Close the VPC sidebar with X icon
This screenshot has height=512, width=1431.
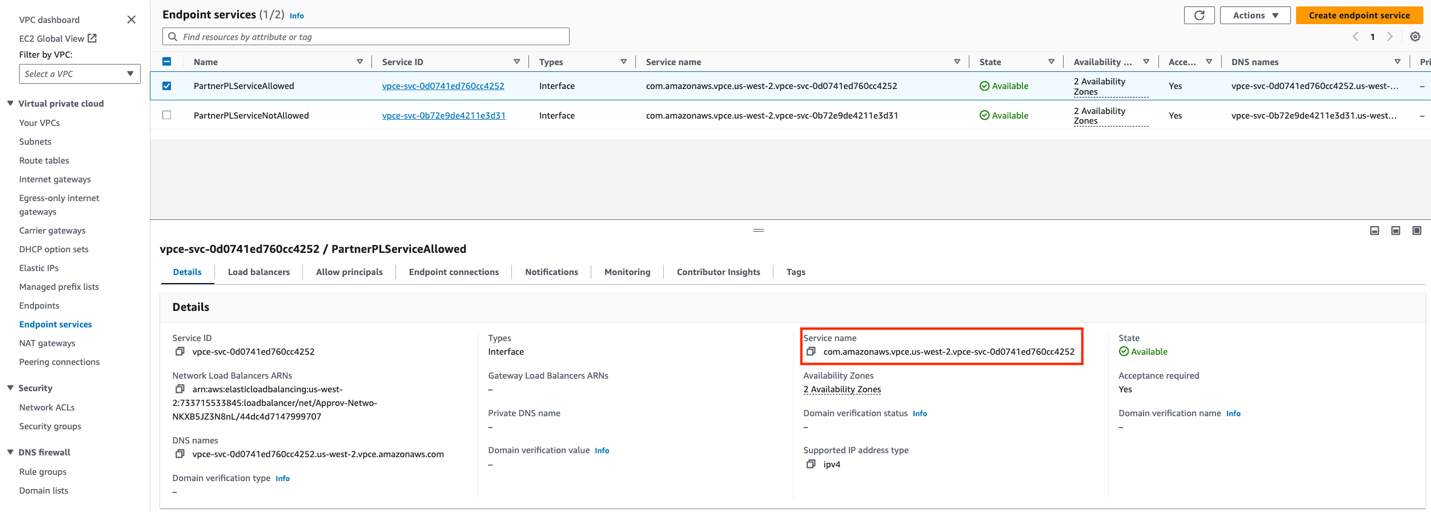(131, 19)
